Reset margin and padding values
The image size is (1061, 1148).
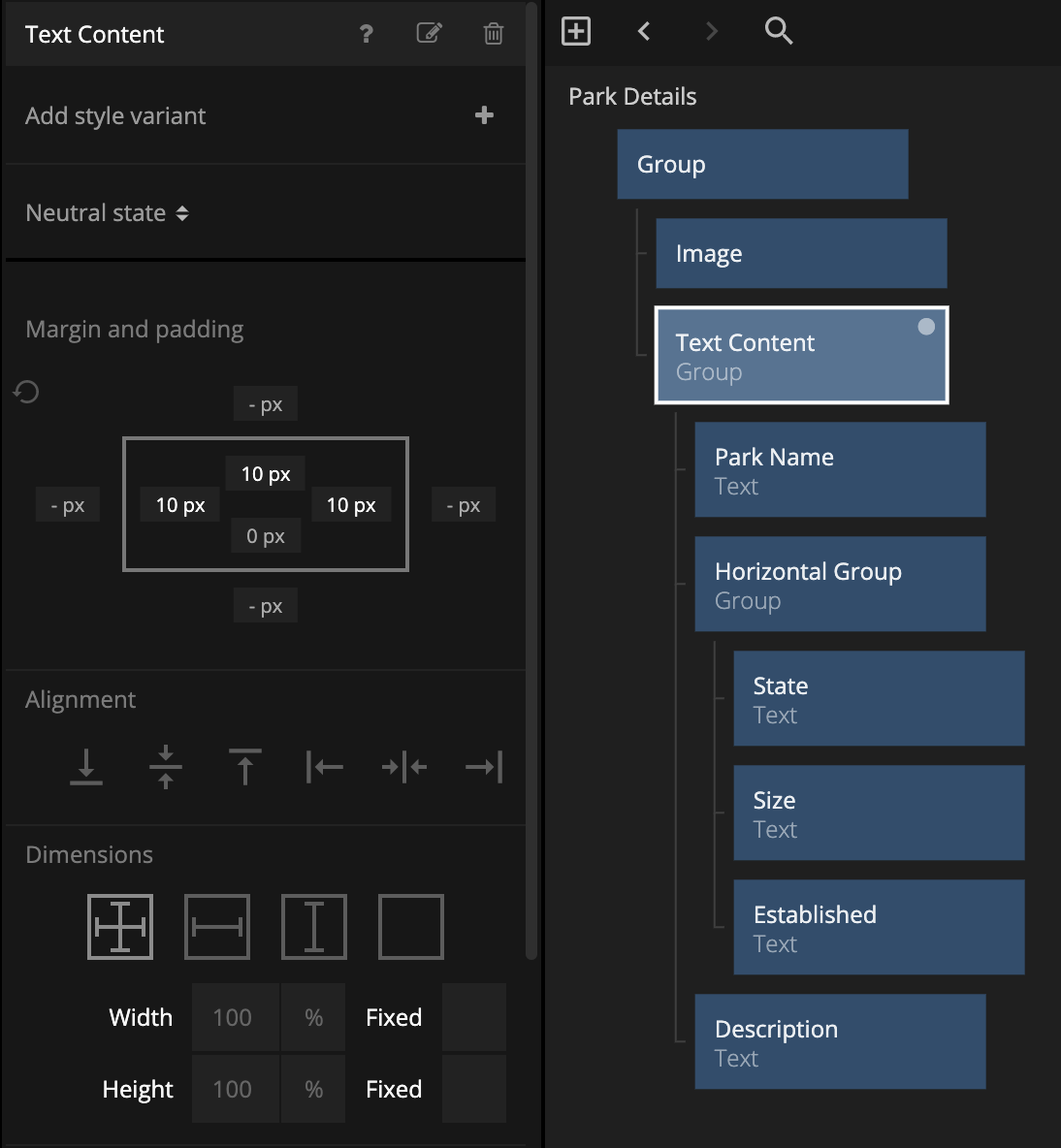(26, 392)
